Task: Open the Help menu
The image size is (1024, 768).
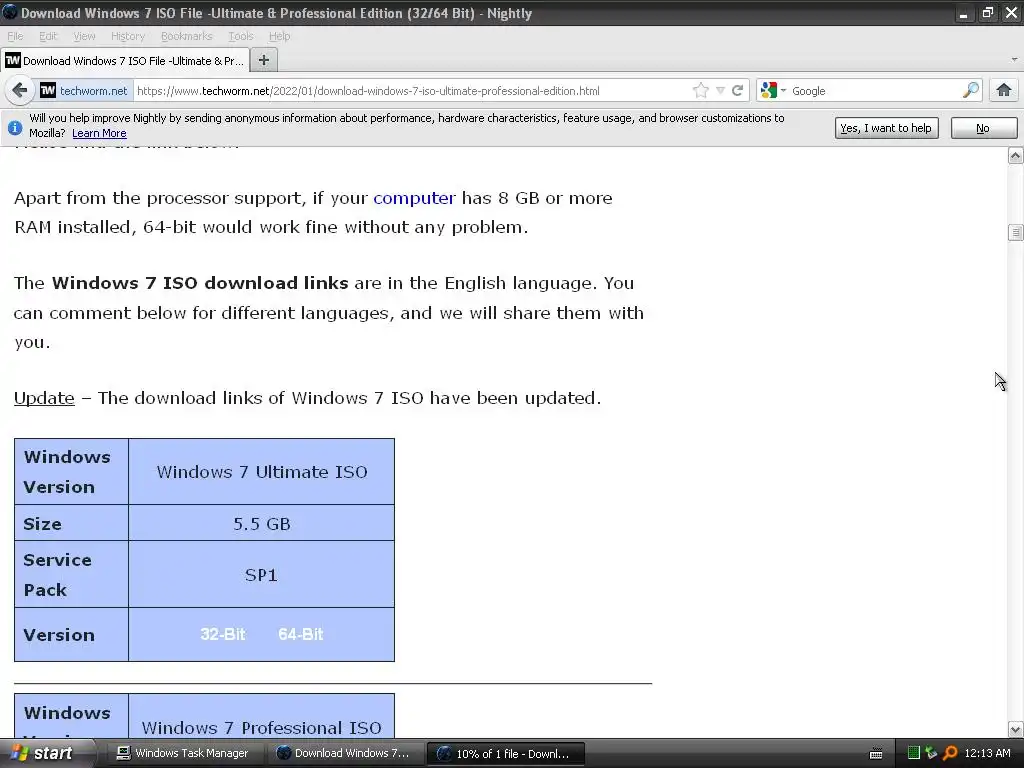Action: pos(280,36)
